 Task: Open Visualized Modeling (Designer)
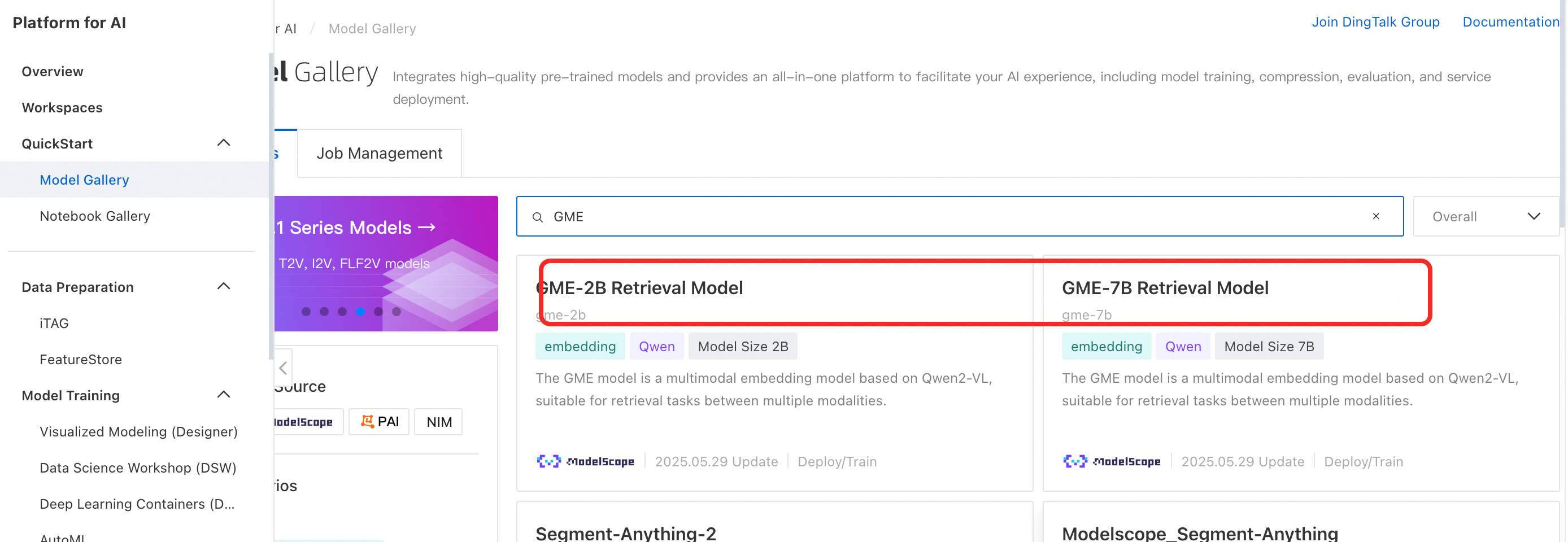coord(139,432)
